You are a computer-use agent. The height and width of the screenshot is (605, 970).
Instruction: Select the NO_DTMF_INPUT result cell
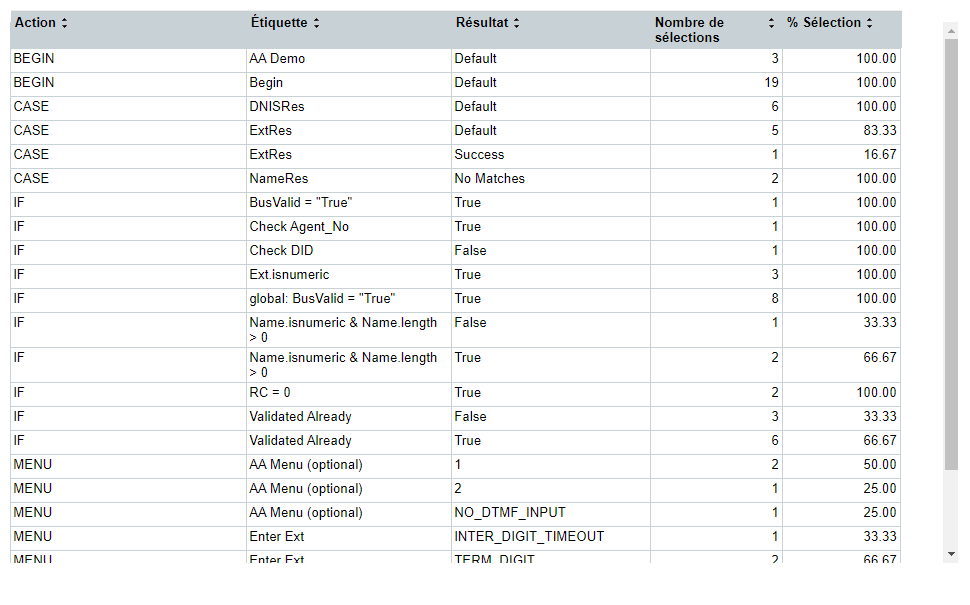[x=551, y=513]
